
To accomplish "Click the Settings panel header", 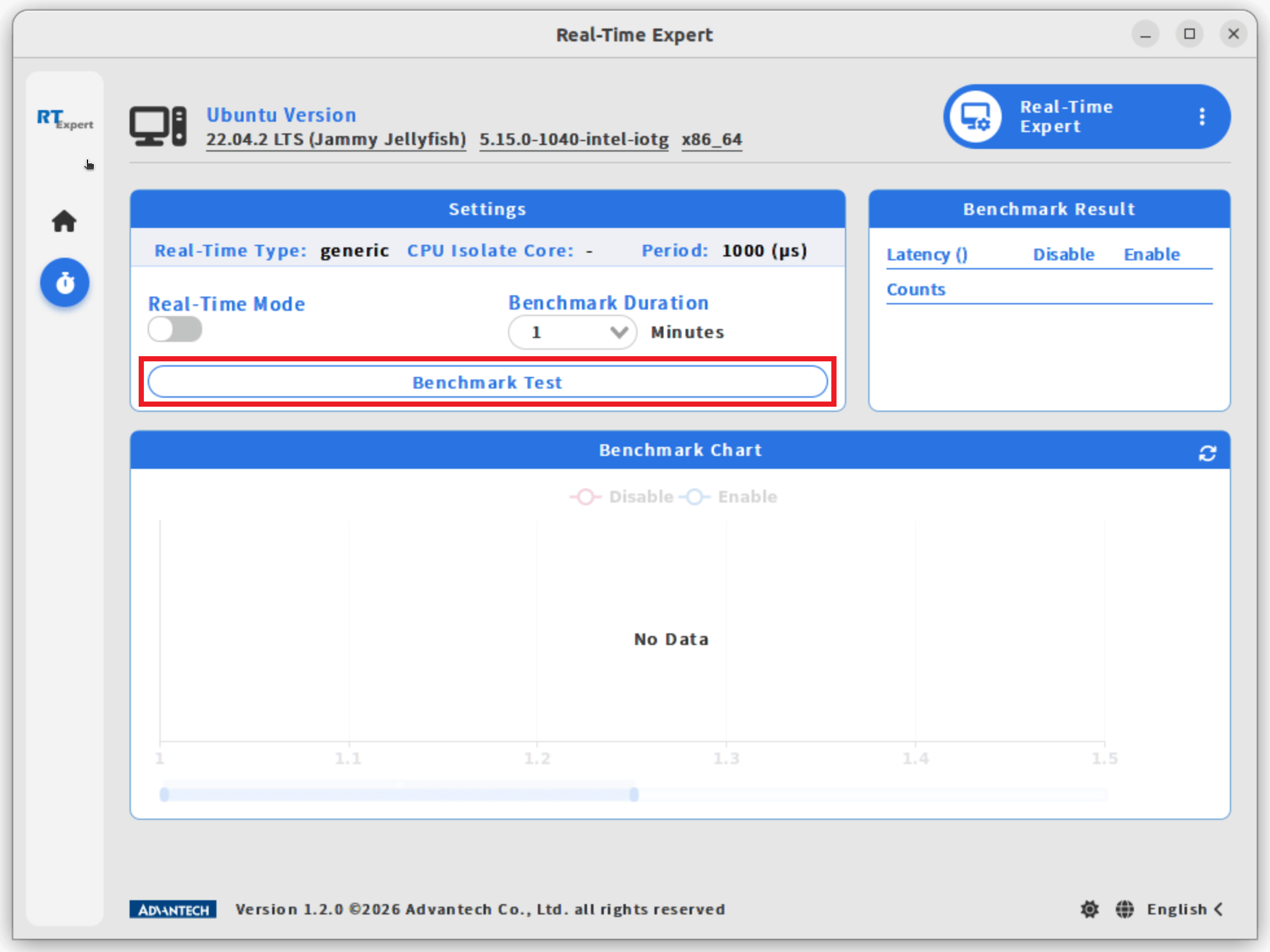I will coord(488,209).
